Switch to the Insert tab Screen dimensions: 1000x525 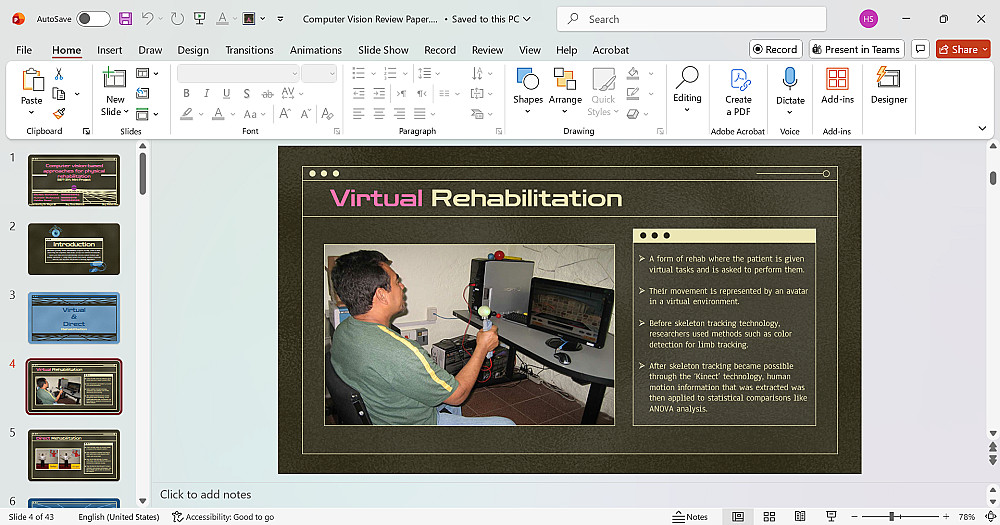click(x=110, y=50)
